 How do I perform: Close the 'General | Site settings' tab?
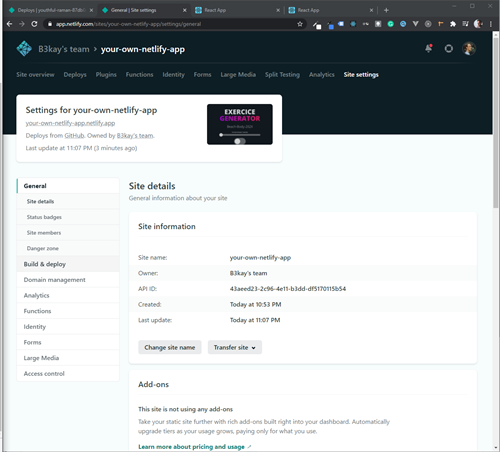pos(185,10)
